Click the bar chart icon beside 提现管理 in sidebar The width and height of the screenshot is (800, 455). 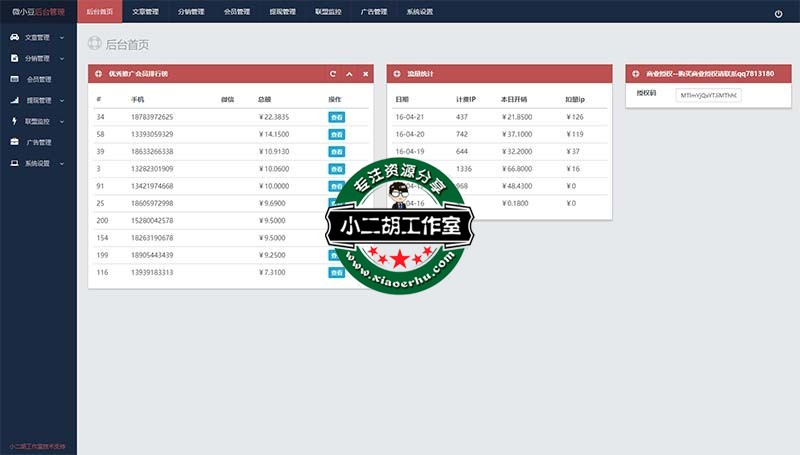click(x=14, y=100)
